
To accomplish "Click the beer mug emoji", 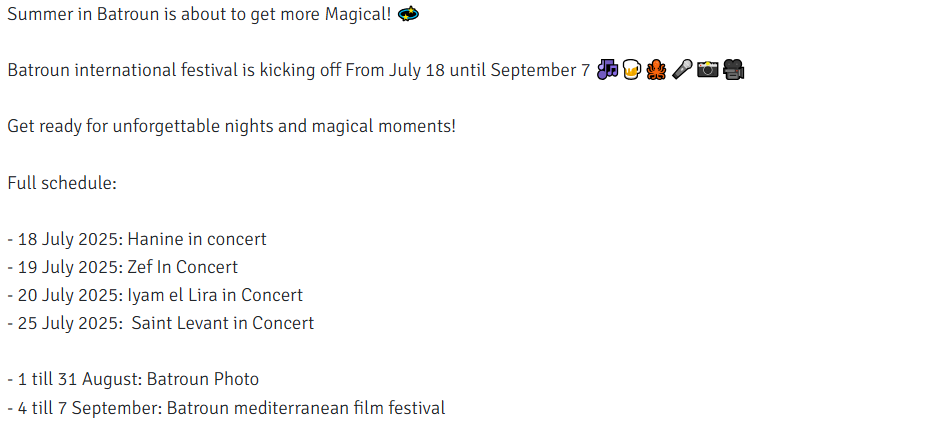I will tap(631, 70).
